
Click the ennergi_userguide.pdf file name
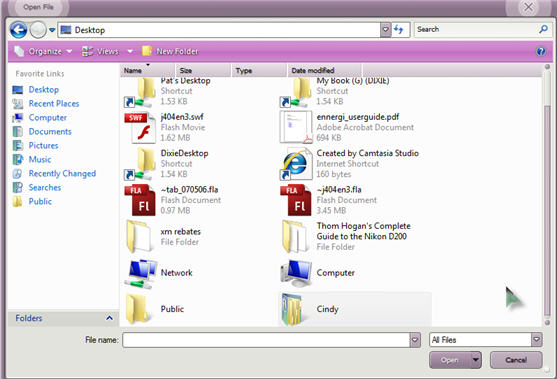point(358,117)
